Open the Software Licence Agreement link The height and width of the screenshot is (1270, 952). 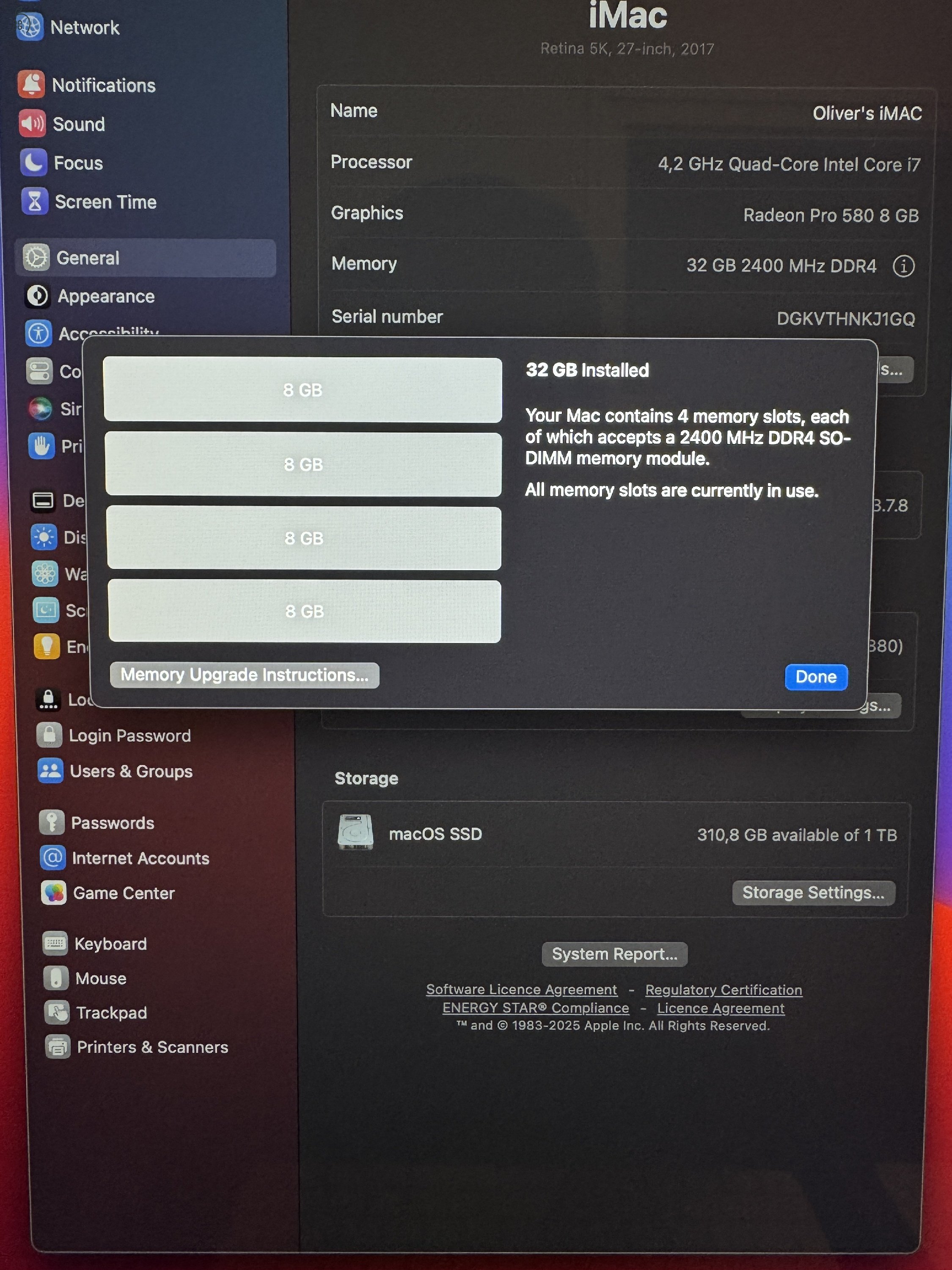[x=522, y=989]
